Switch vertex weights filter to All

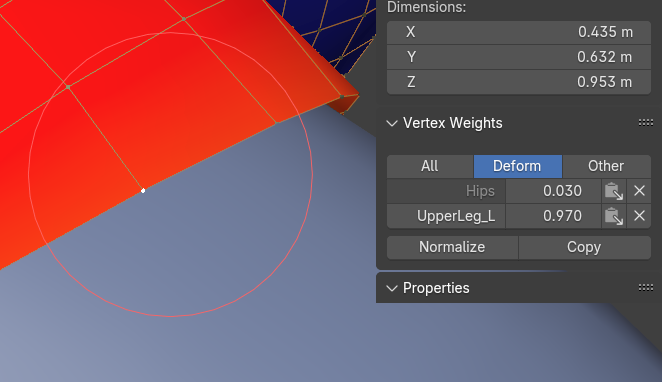click(x=430, y=166)
